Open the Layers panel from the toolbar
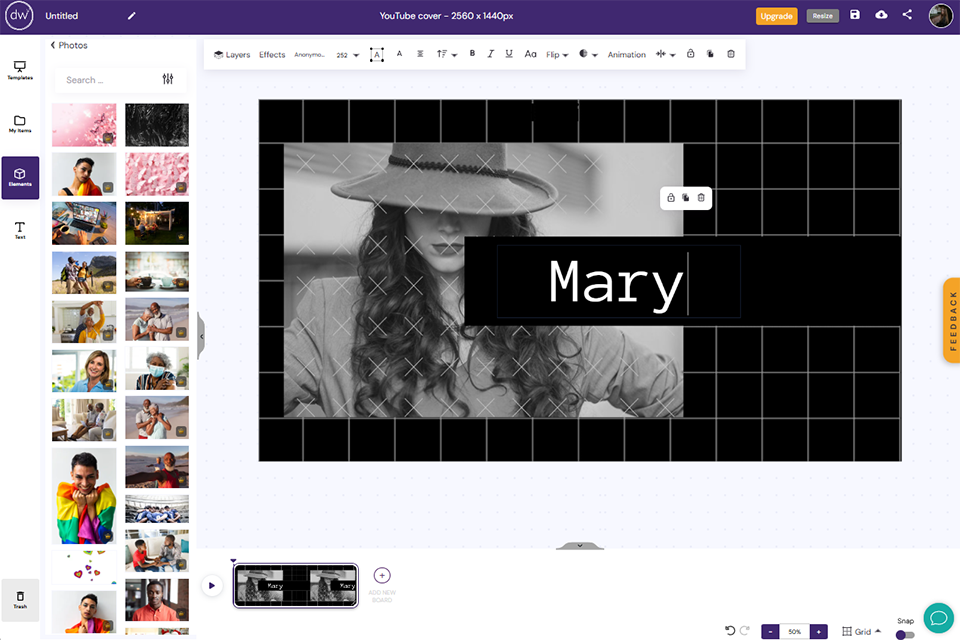This screenshot has height=640, width=960. coord(232,55)
